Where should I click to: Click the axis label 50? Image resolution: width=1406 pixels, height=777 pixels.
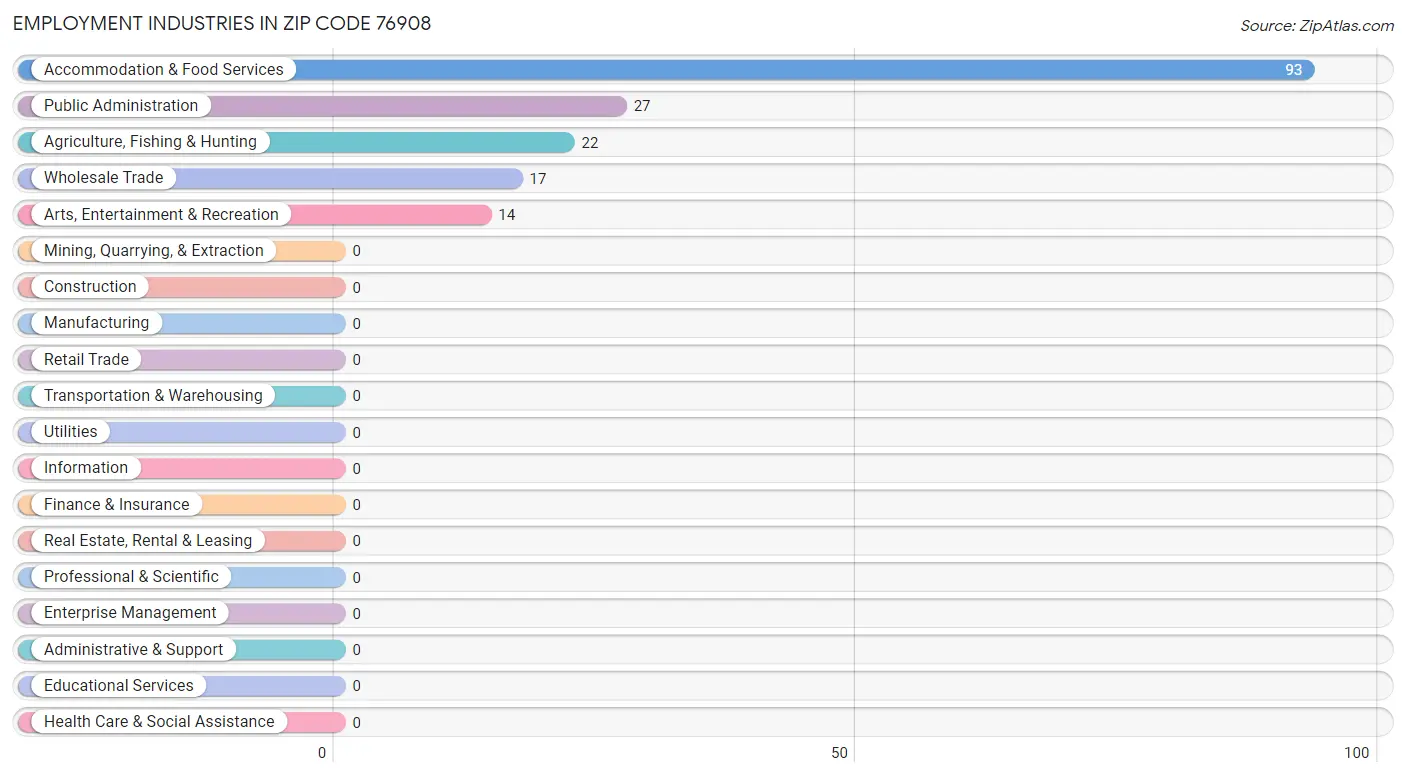click(840, 753)
